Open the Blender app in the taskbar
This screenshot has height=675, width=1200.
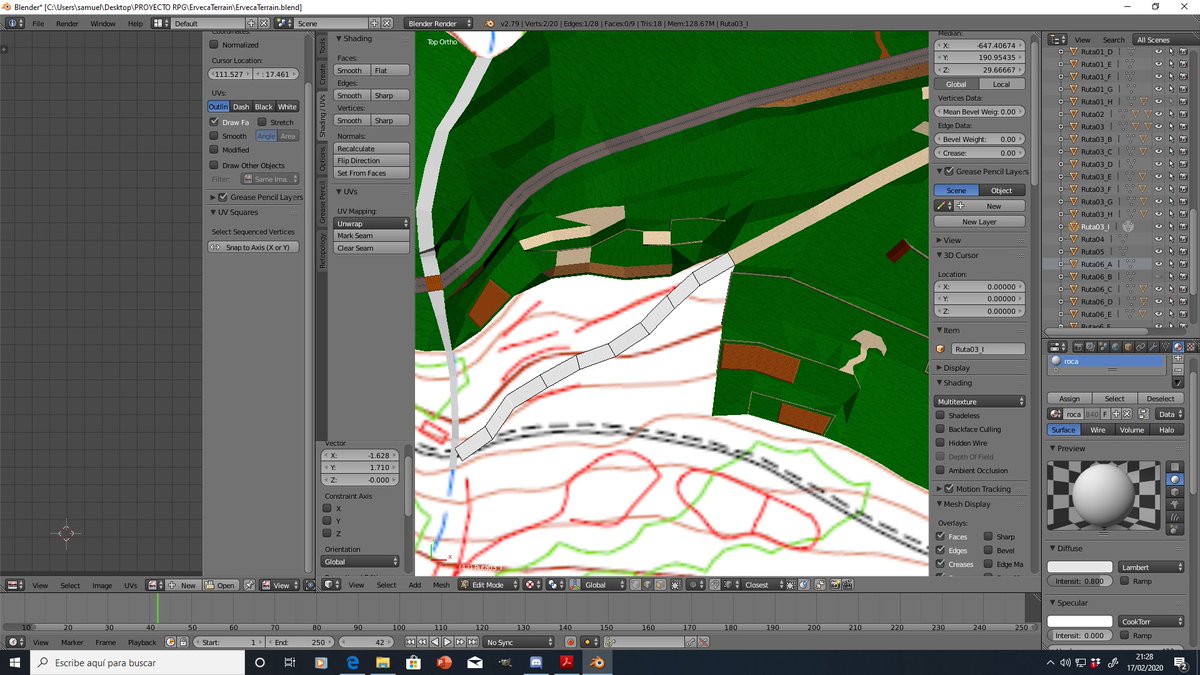pyautogui.click(x=596, y=663)
